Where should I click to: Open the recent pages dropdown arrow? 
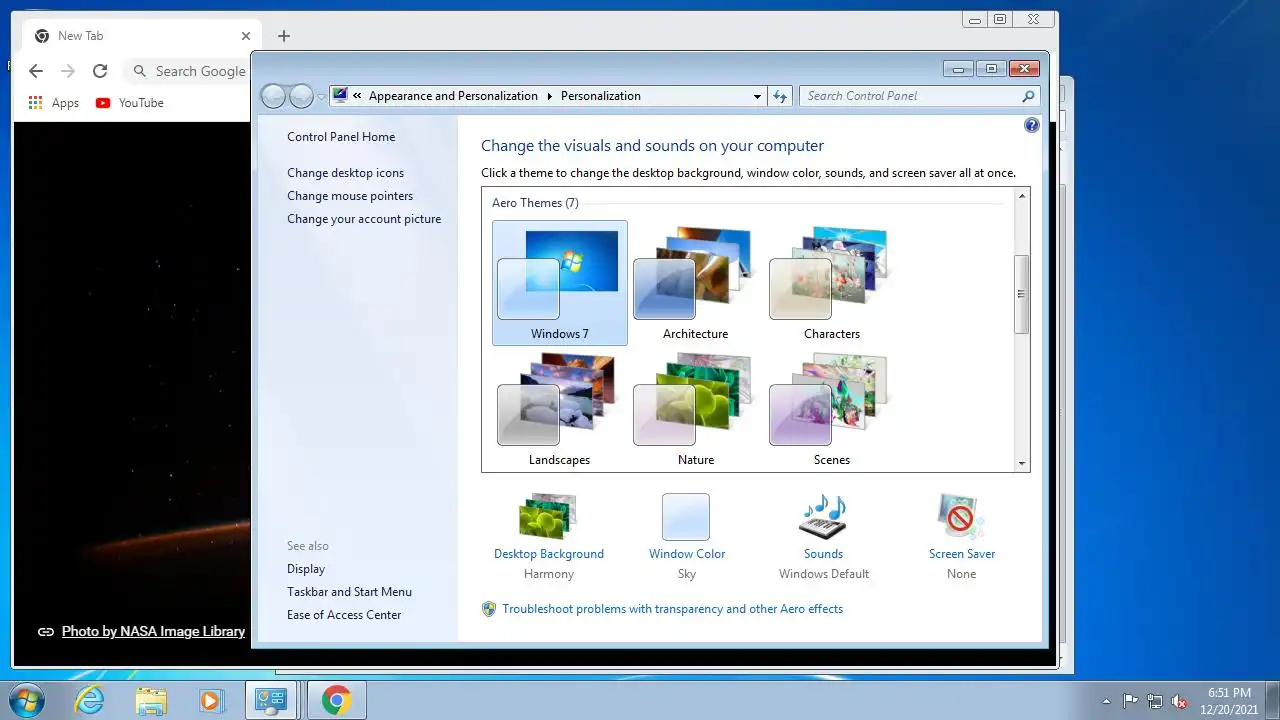[x=321, y=97]
